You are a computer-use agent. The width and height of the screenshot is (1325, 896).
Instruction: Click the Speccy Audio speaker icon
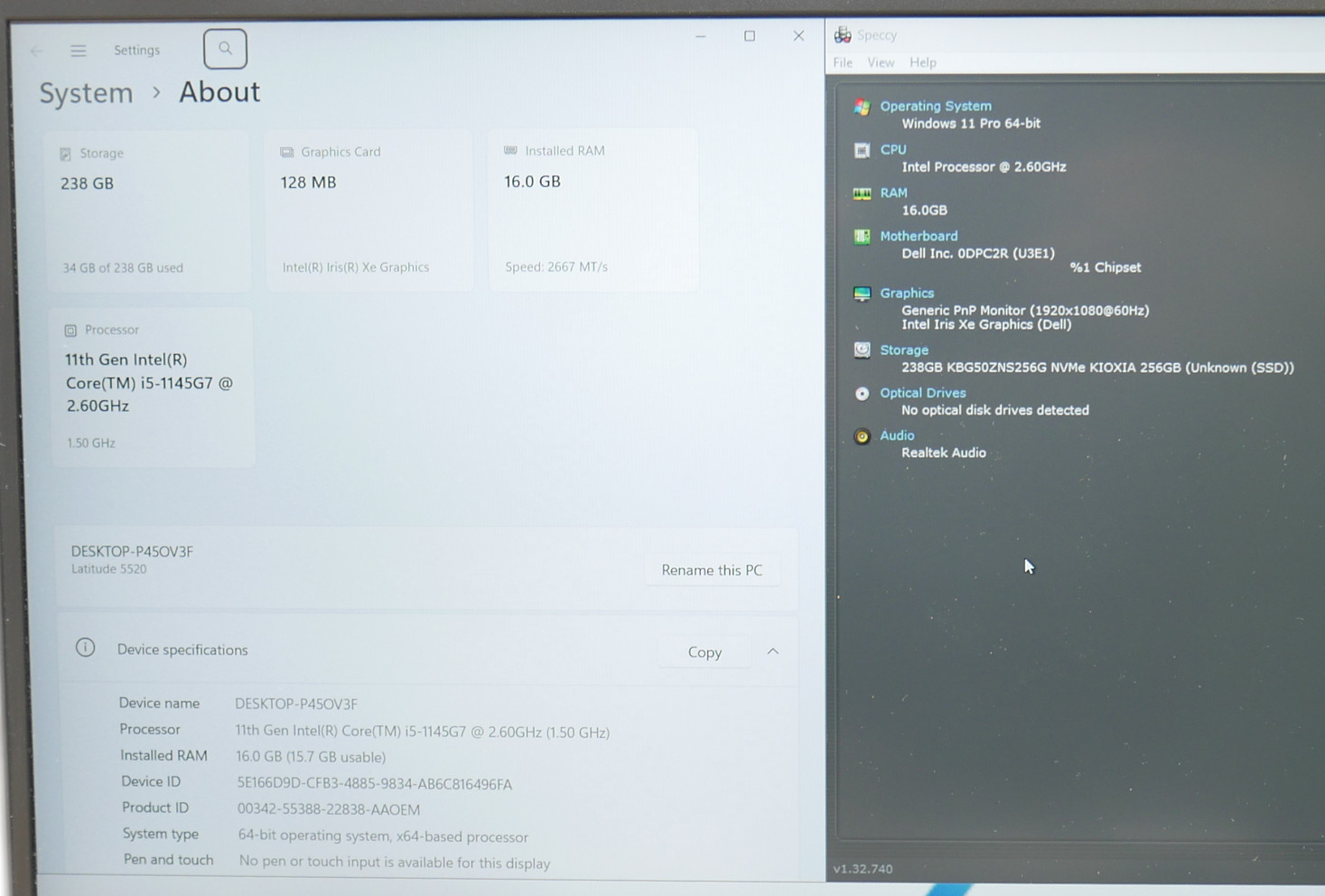point(862,436)
